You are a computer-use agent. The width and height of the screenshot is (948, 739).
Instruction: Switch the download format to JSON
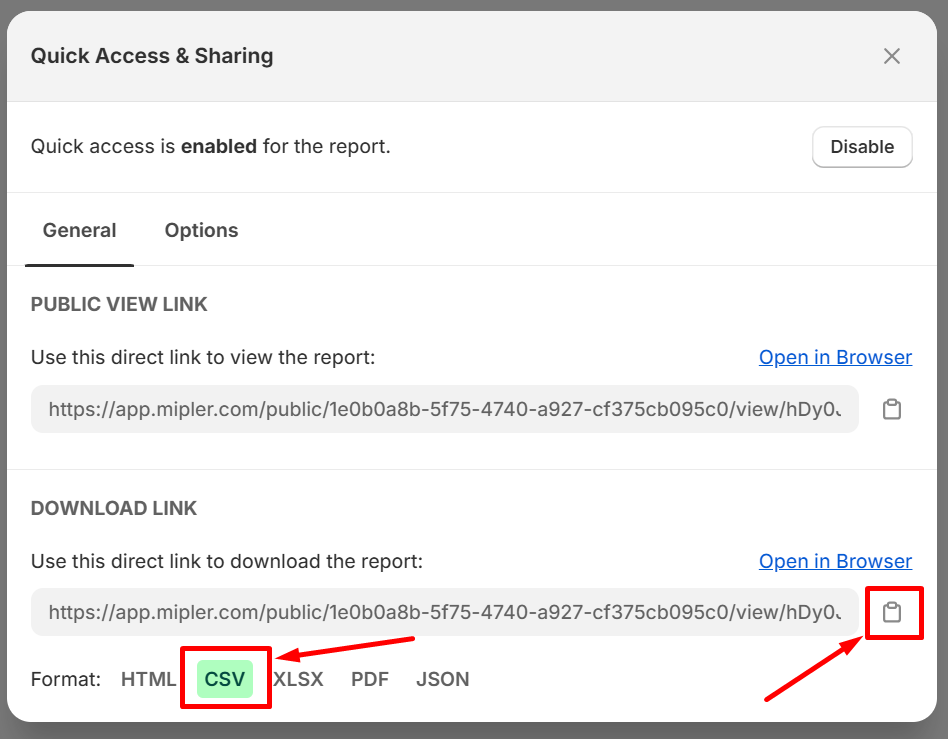pos(442,680)
